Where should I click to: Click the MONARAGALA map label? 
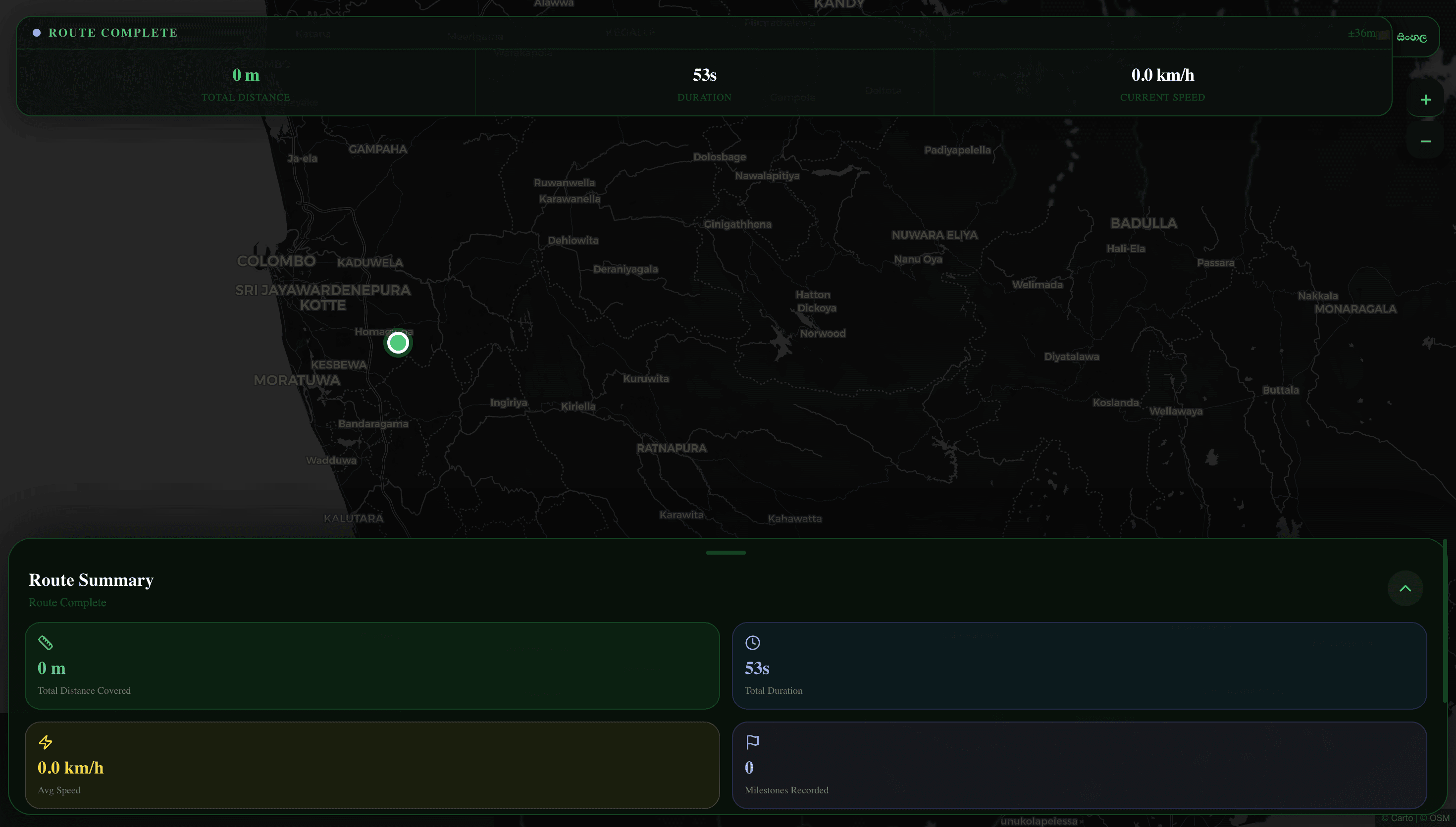pyautogui.click(x=1355, y=309)
